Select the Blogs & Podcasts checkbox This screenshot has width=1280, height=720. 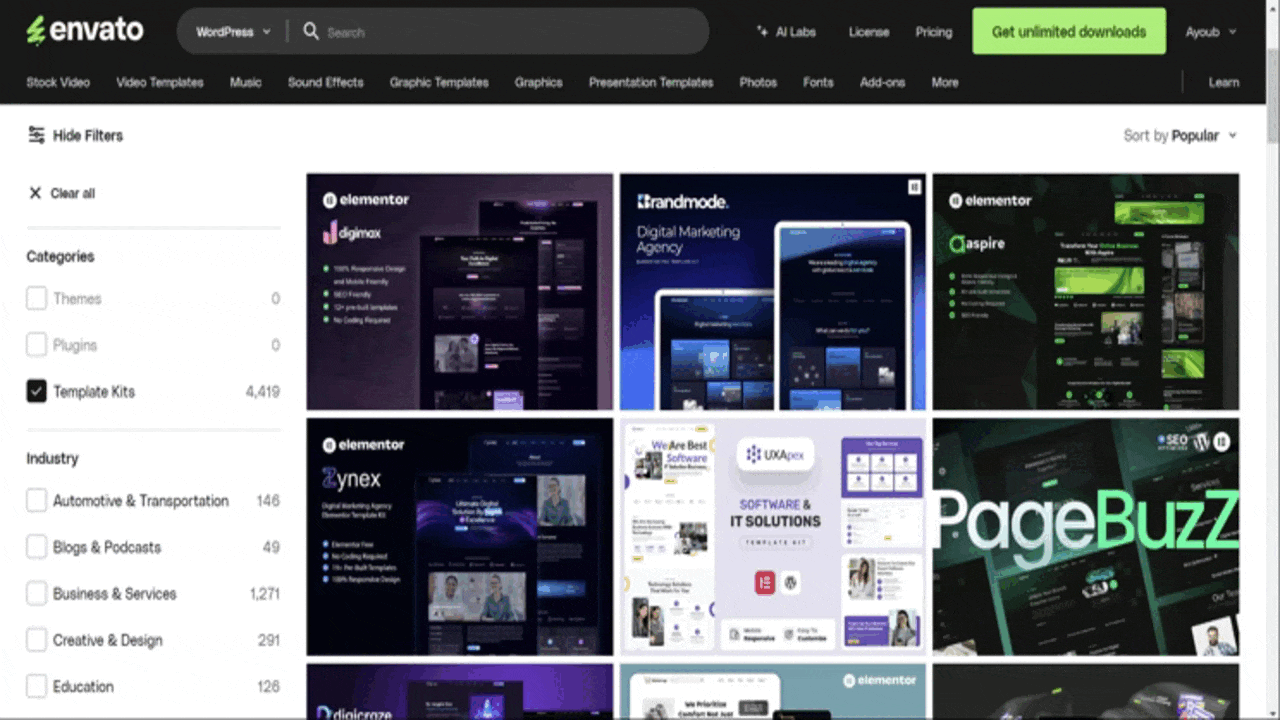point(37,547)
